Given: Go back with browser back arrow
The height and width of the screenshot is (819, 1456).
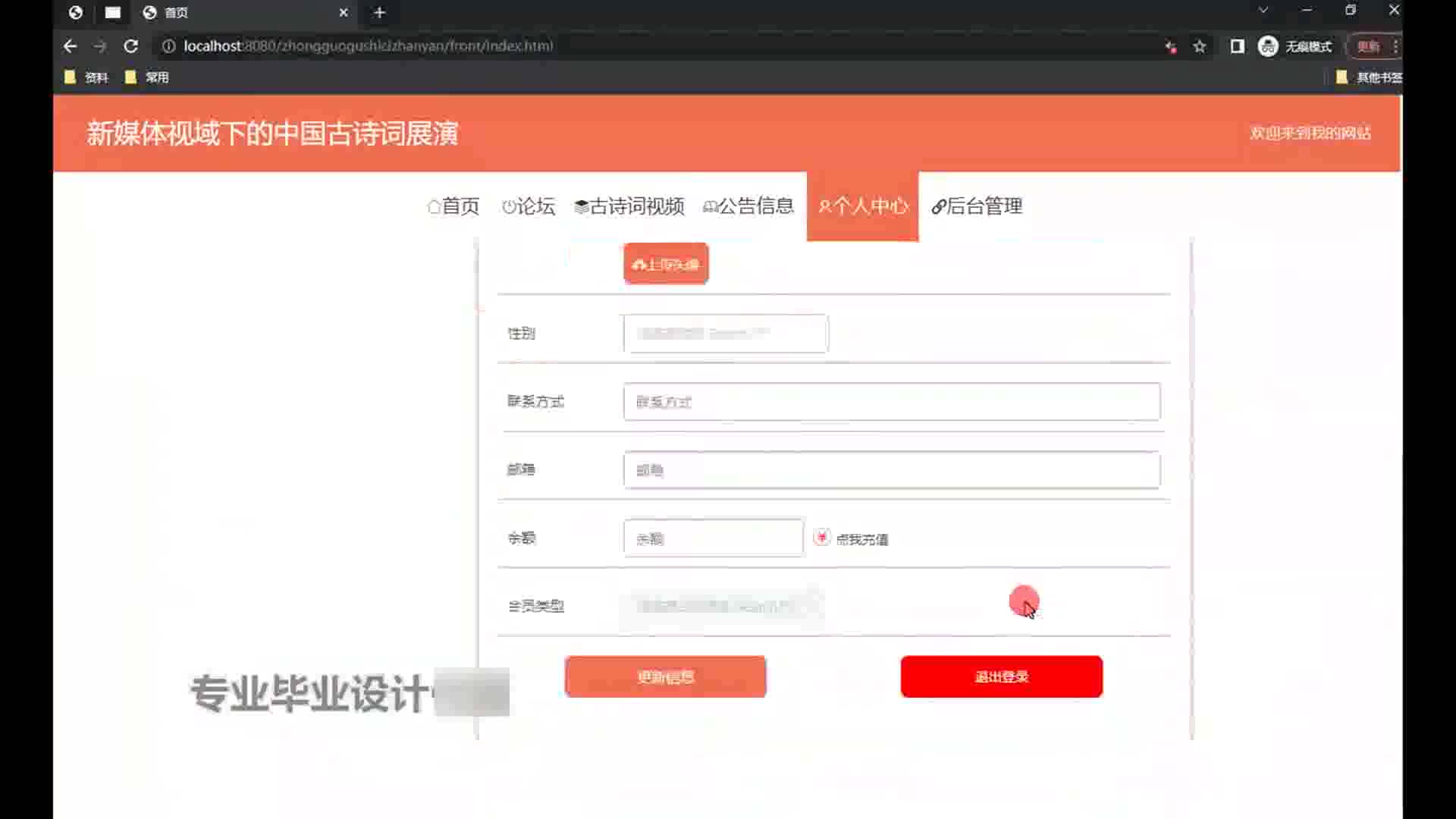Looking at the screenshot, I should pyautogui.click(x=71, y=46).
